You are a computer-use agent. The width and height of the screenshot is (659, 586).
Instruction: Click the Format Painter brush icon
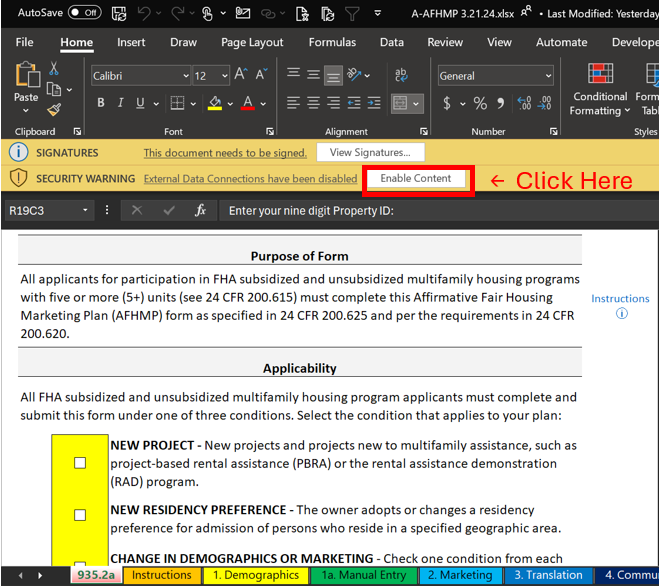[x=53, y=110]
